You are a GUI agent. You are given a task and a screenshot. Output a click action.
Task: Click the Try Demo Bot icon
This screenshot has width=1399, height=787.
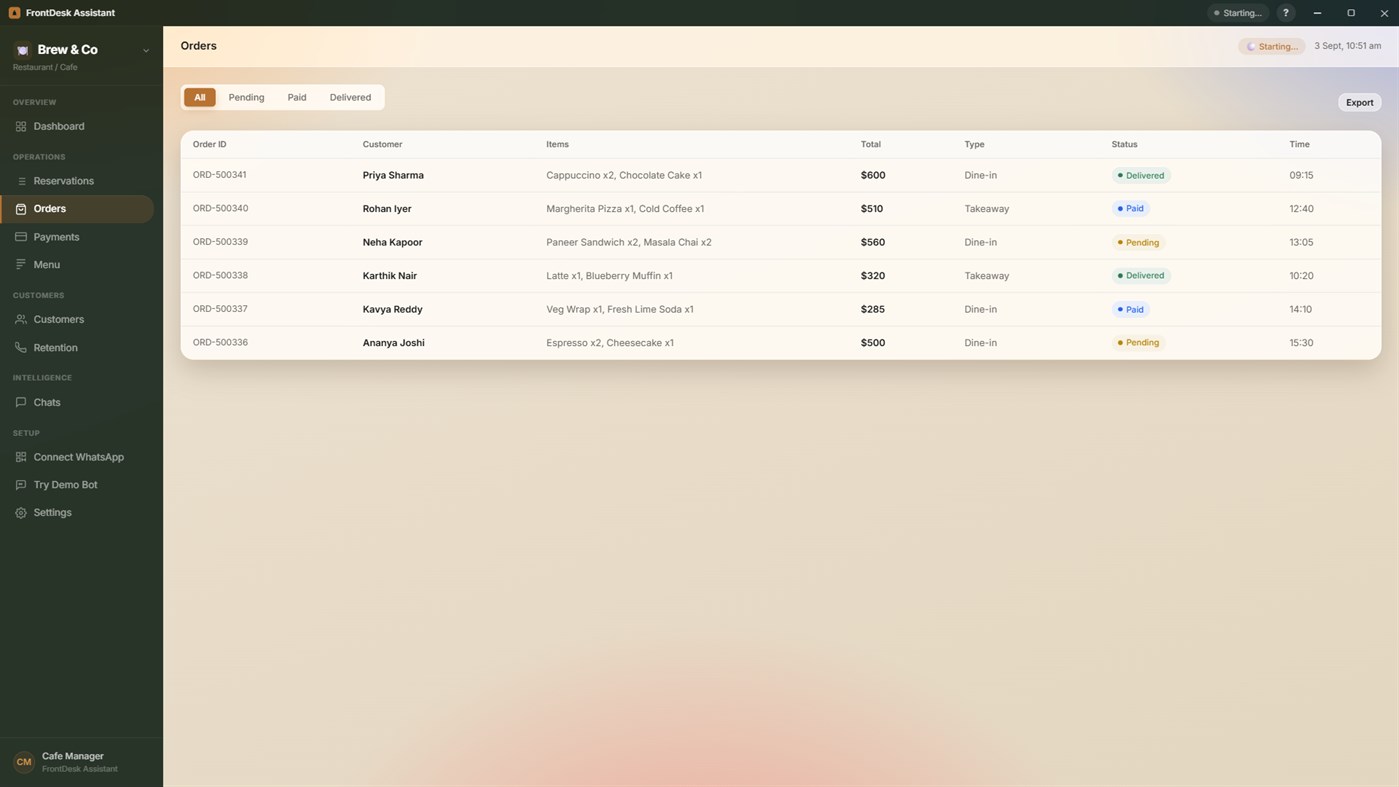pos(21,485)
